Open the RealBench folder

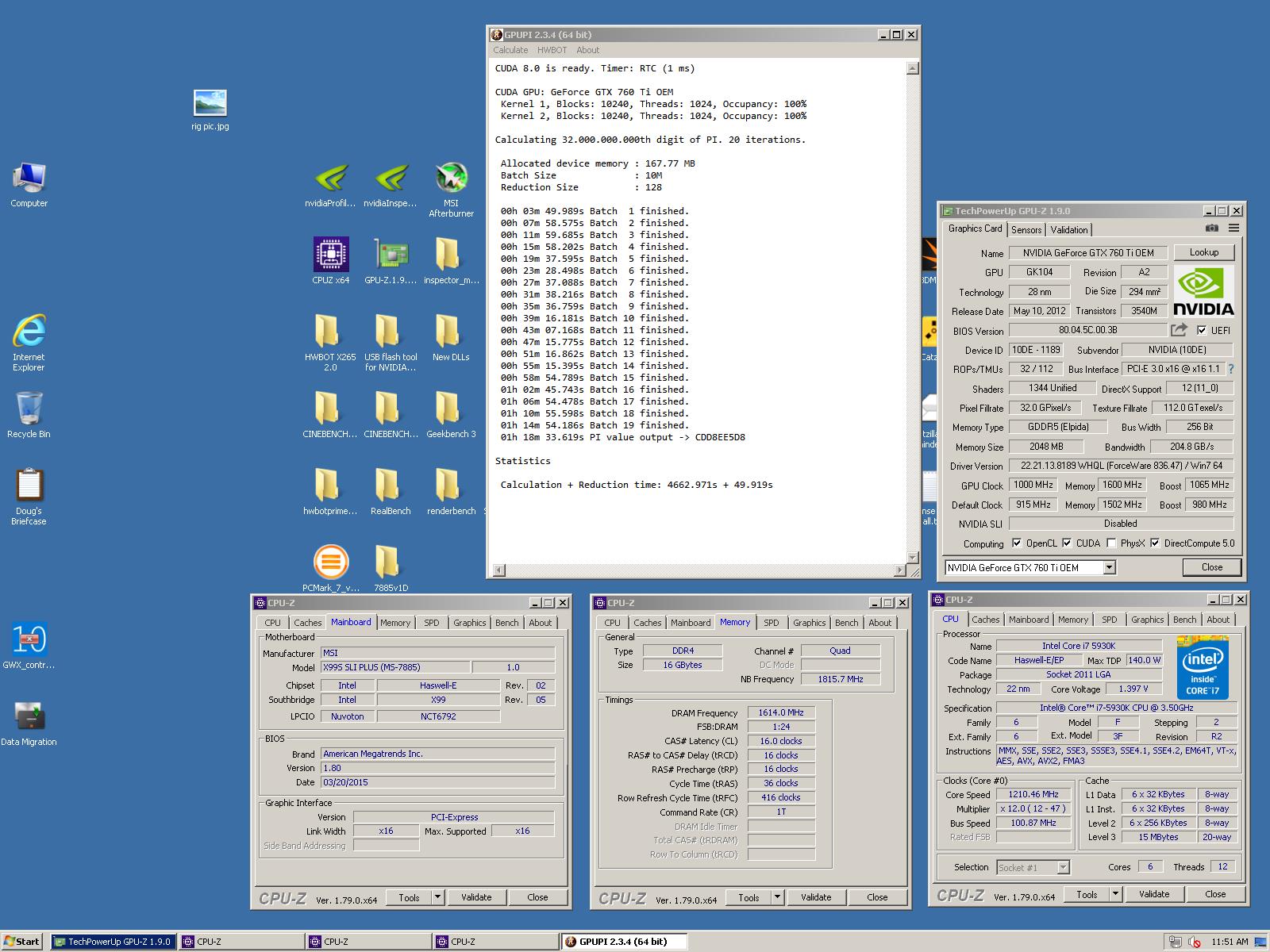tap(391, 492)
